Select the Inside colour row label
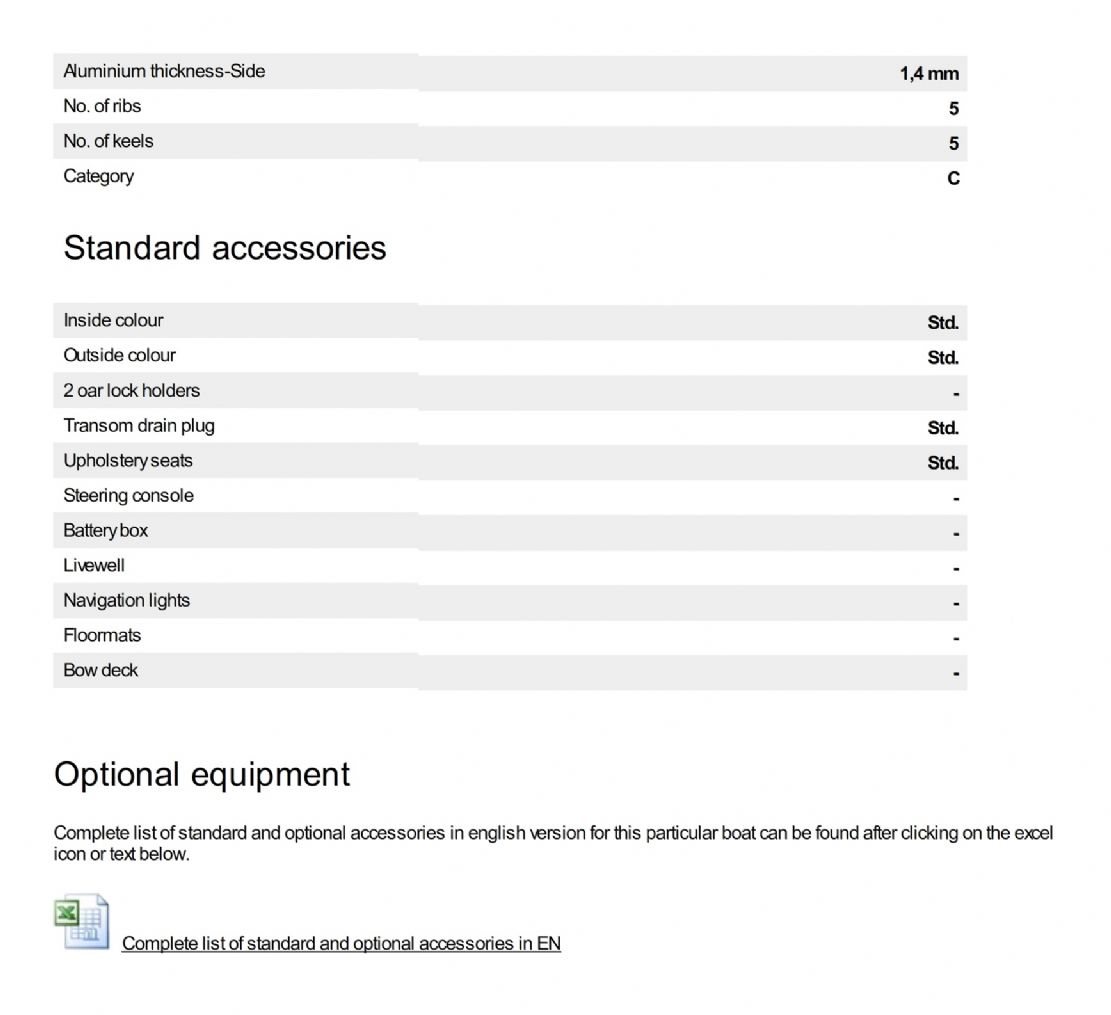Viewport: 1111px width, 1015px height. coord(113,320)
